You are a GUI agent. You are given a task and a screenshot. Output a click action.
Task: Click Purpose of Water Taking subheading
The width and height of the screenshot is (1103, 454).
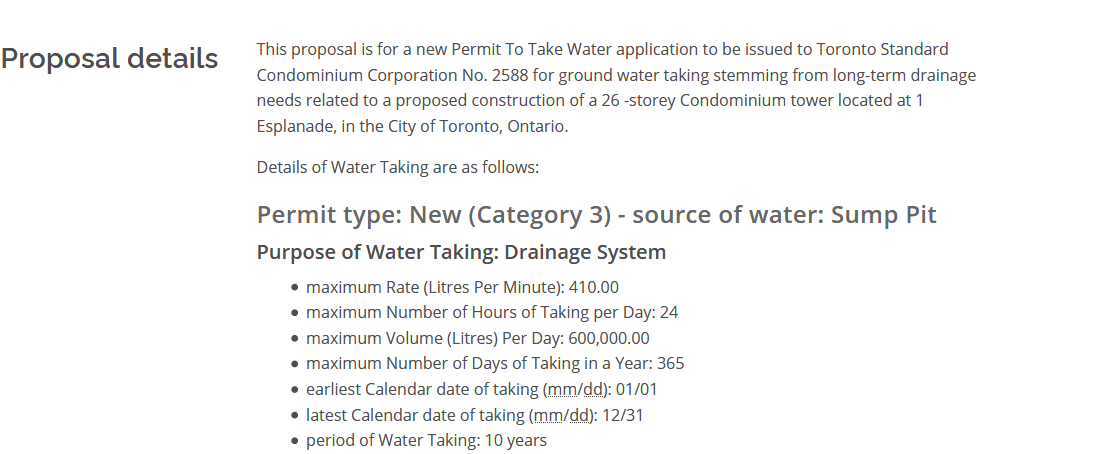pyautogui.click(x=461, y=252)
